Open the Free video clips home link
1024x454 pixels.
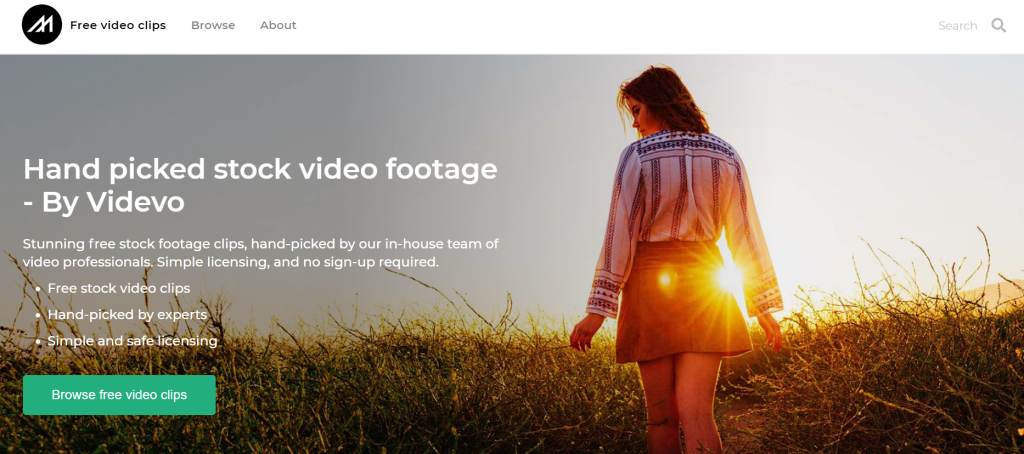click(118, 25)
